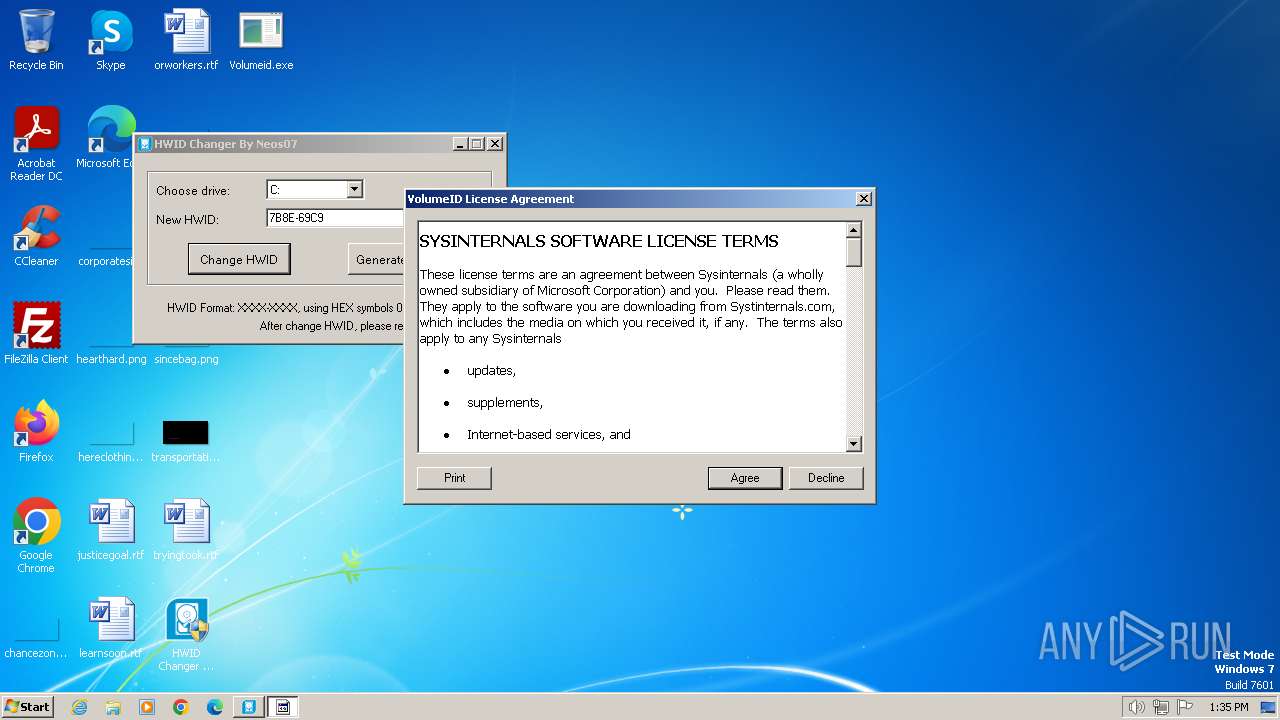Open the Recycle Bin desktop icon
The height and width of the screenshot is (720, 1280).
point(36,40)
